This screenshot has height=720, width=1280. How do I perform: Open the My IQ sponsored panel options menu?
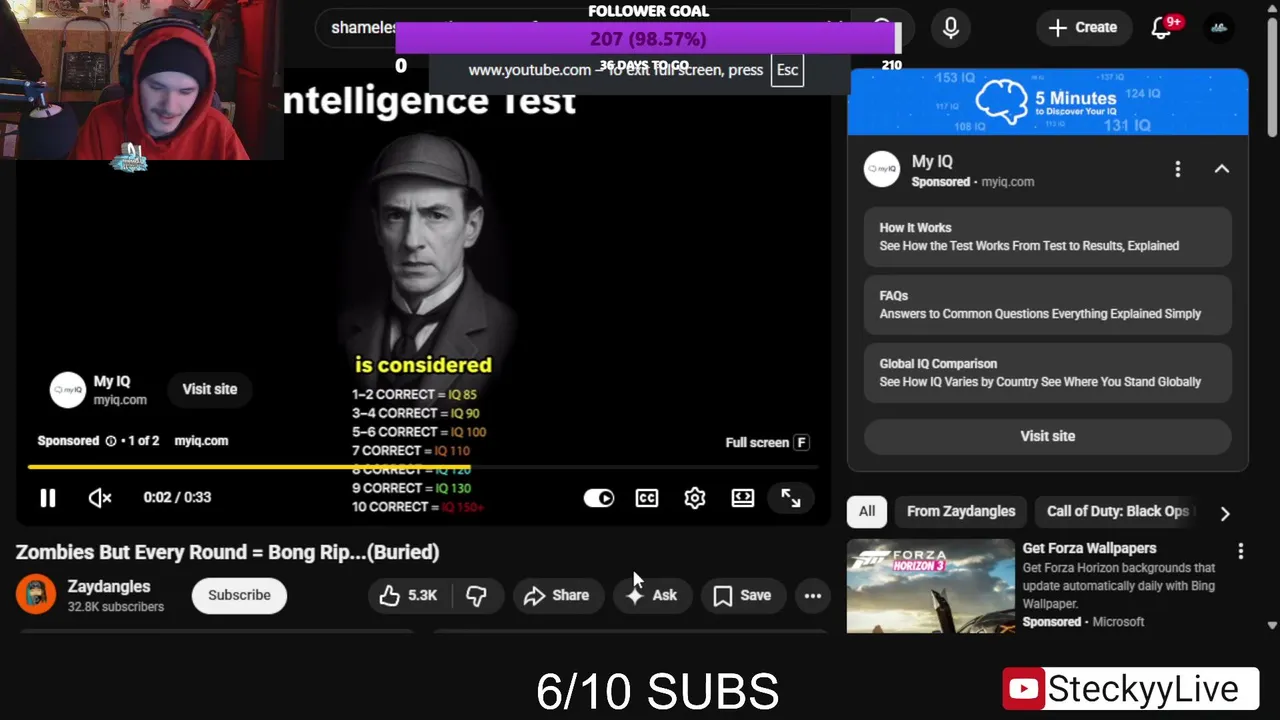pos(1178,169)
